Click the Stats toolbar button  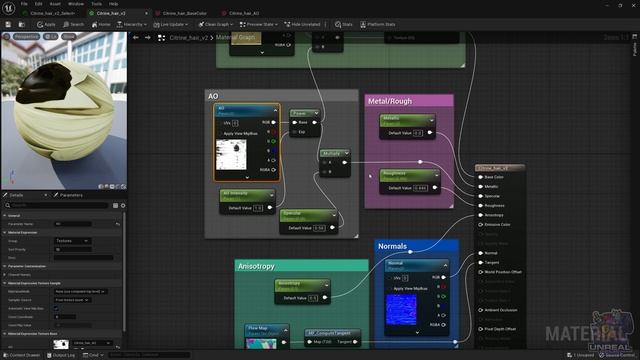344,24
